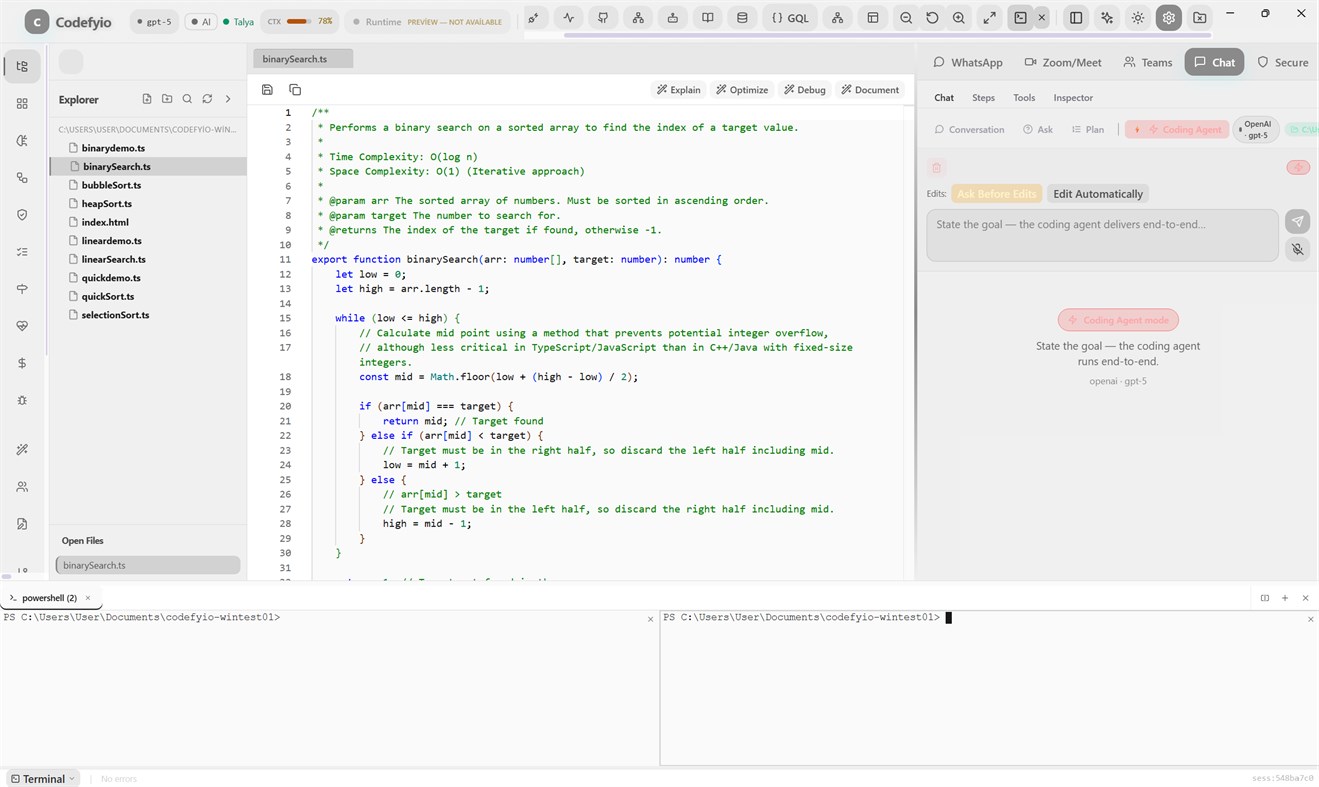Viewport: 1319px width, 787px height.
Task: Clear chat with the trash icon
Action: click(x=936, y=168)
